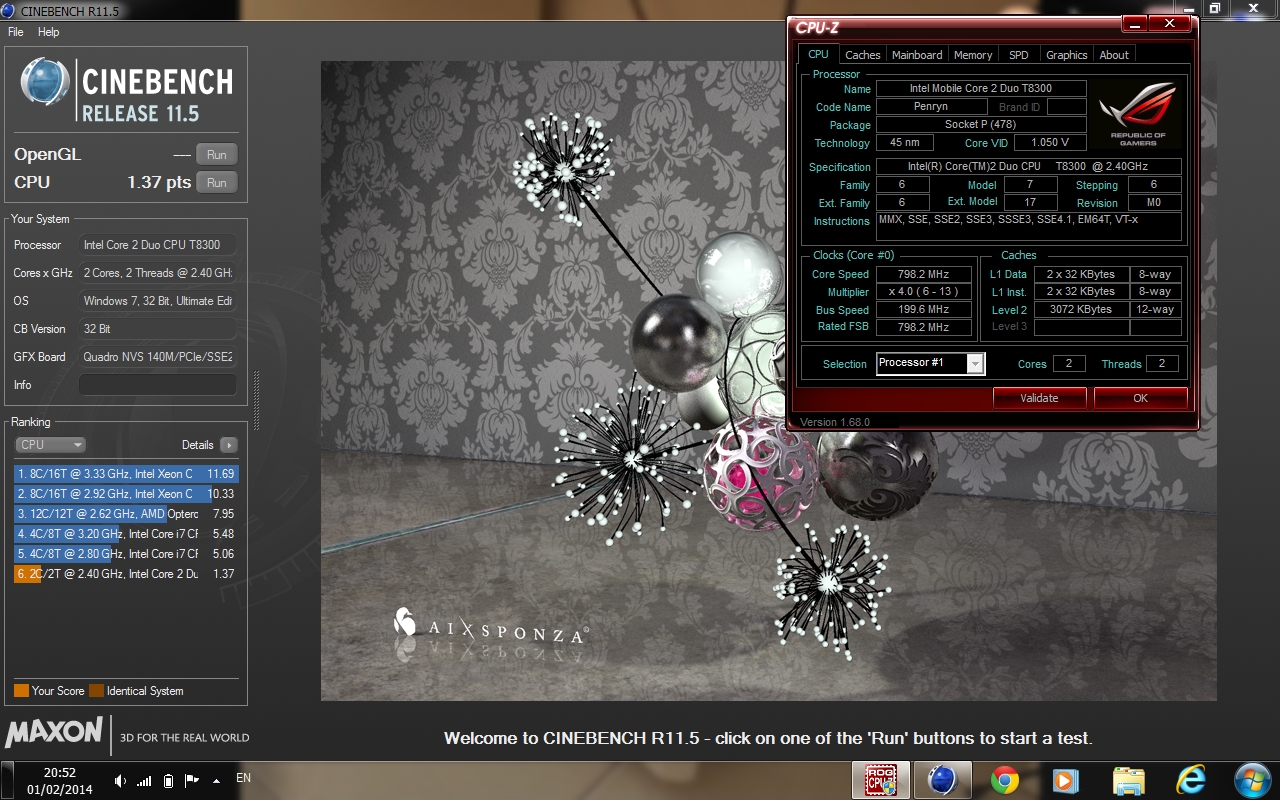This screenshot has height=800, width=1280.
Task: Click the battery status tray icon
Action: (168, 781)
